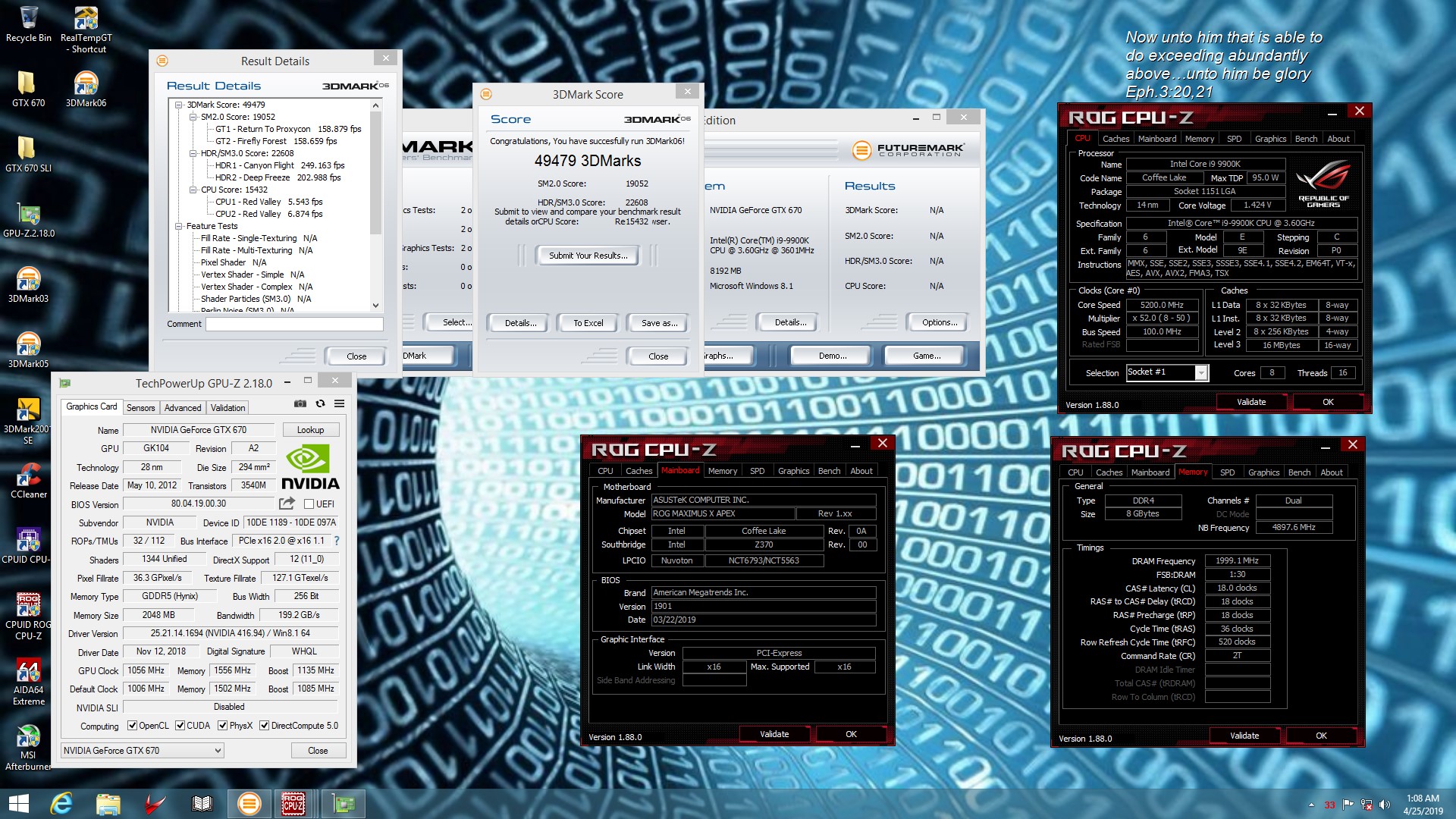Open the NVIDIA GeForce GTX 670 dropdown
Viewport: 1456px width, 819px height.
pyautogui.click(x=143, y=751)
